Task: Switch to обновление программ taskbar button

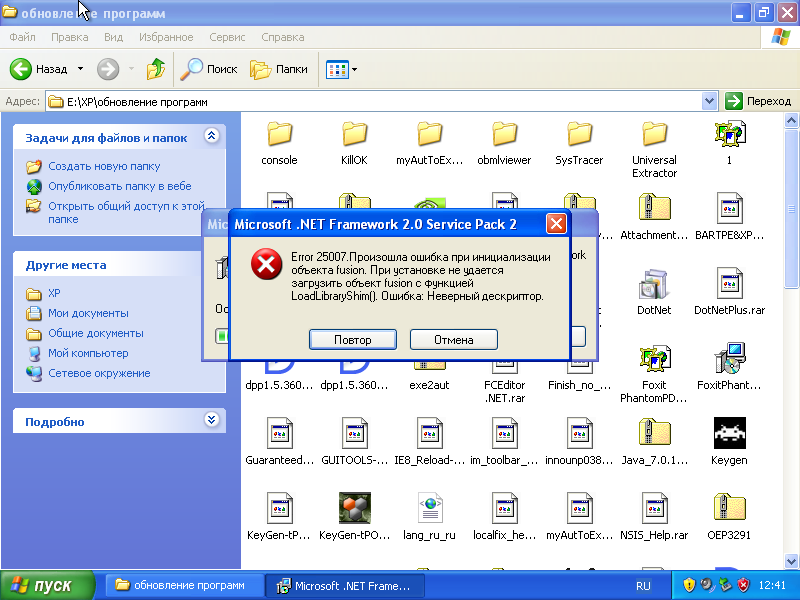Action: (185, 585)
